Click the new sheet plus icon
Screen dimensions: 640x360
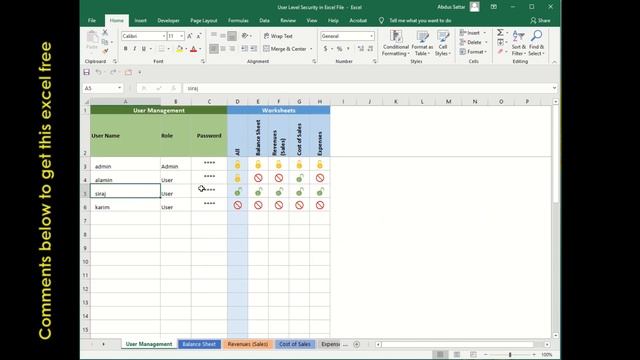[356, 344]
